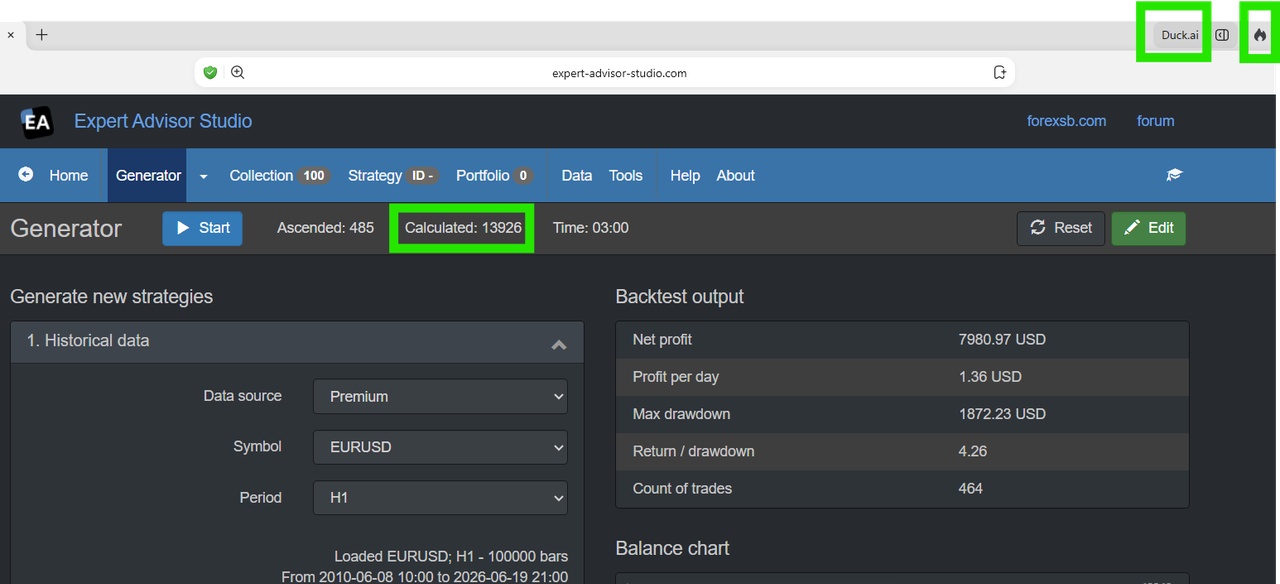Select the Generator tab
1280x584 pixels.
pyautogui.click(x=149, y=175)
